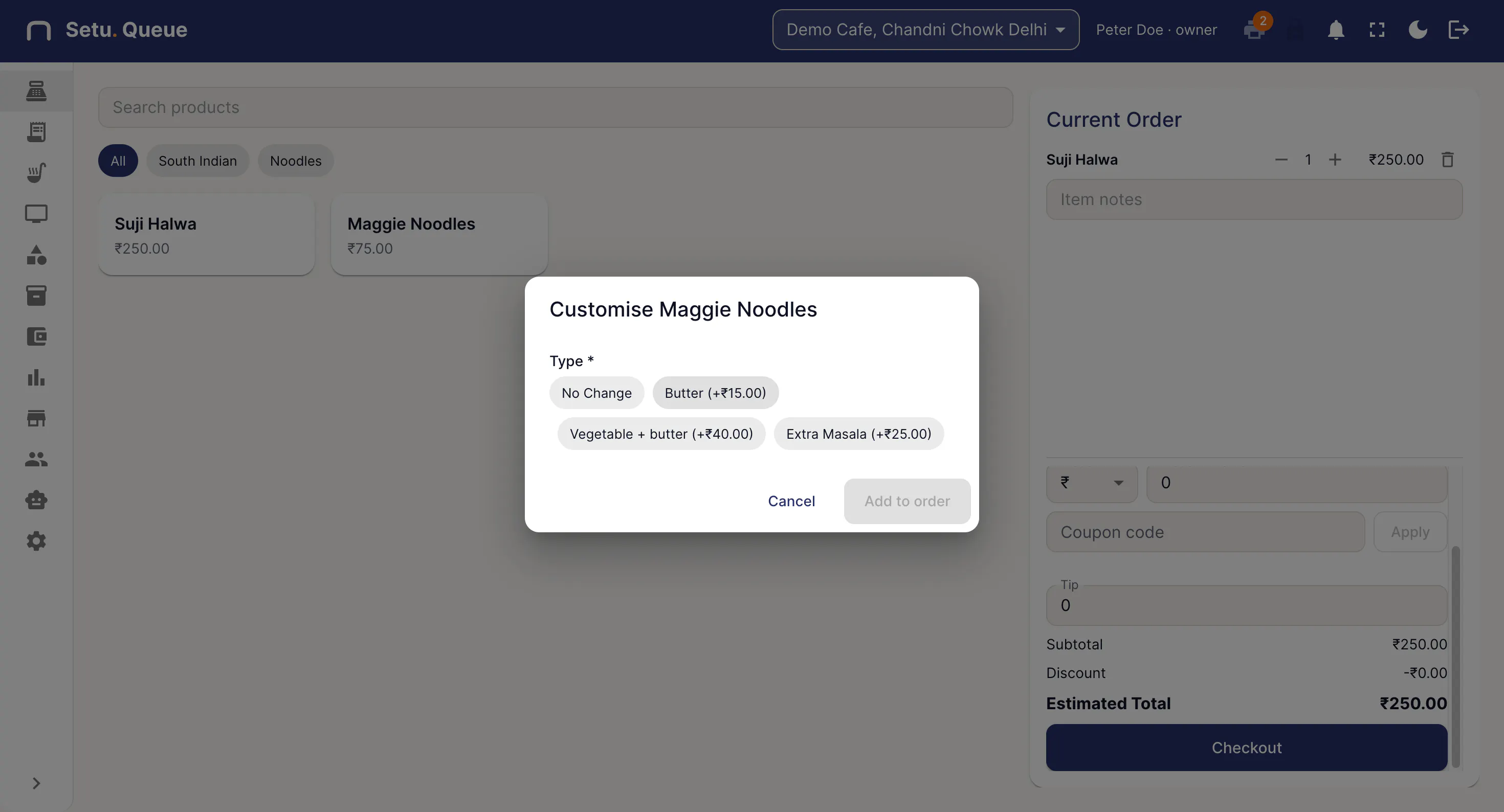Open the kitchen ladle sidebar icon

point(36,173)
